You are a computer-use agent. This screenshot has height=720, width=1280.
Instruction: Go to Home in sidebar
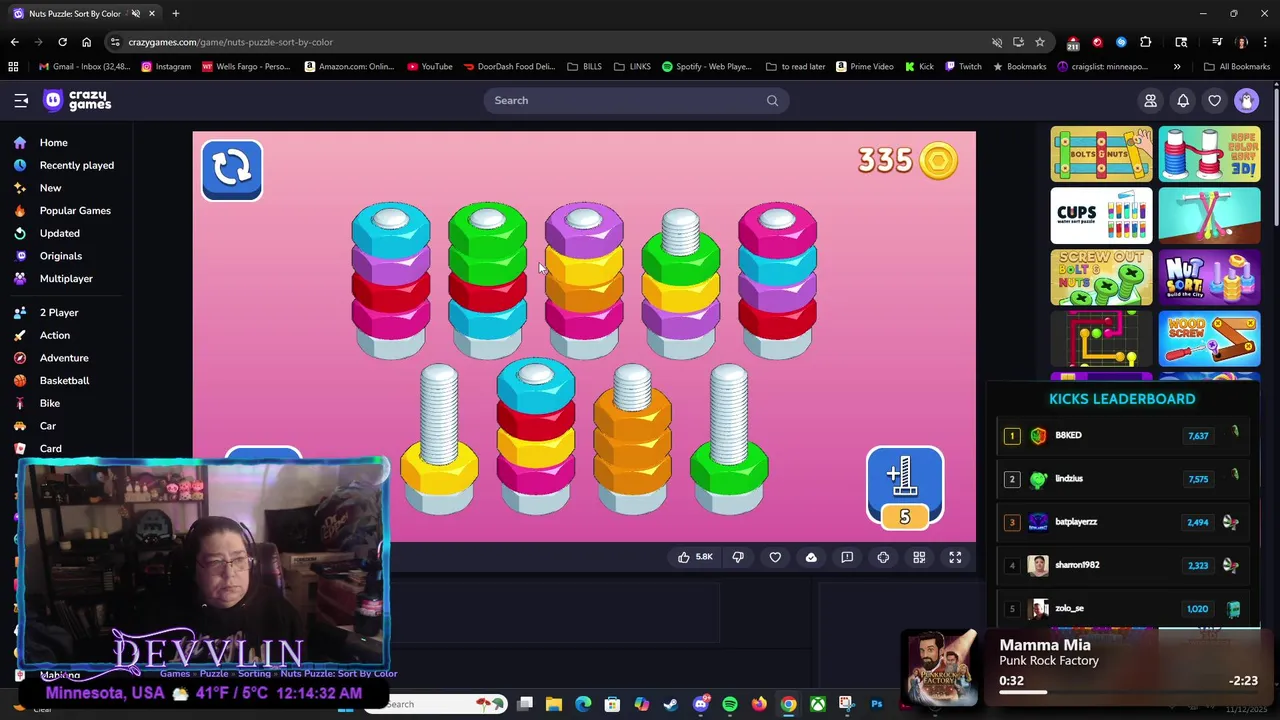click(x=54, y=142)
